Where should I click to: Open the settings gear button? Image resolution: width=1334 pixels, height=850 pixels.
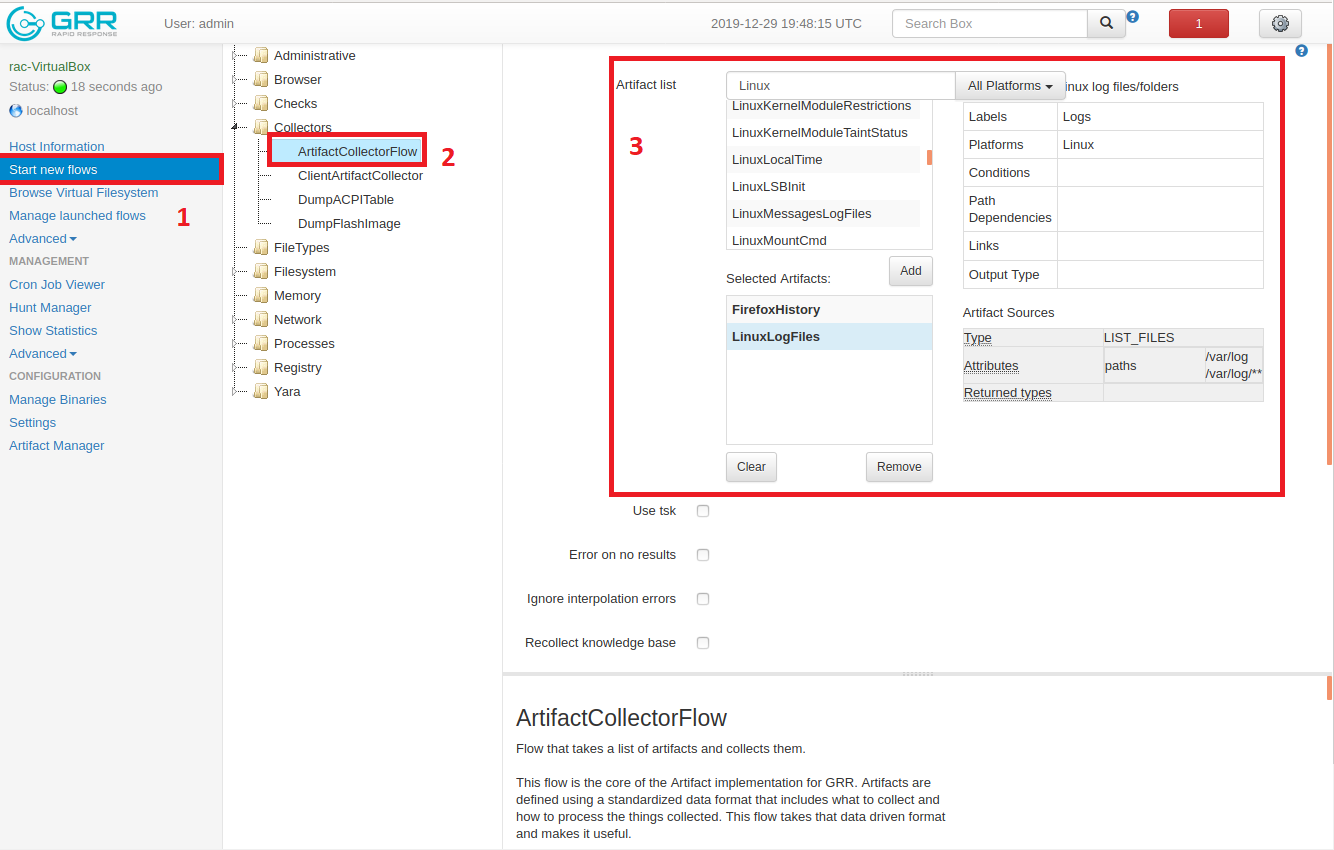(1280, 24)
